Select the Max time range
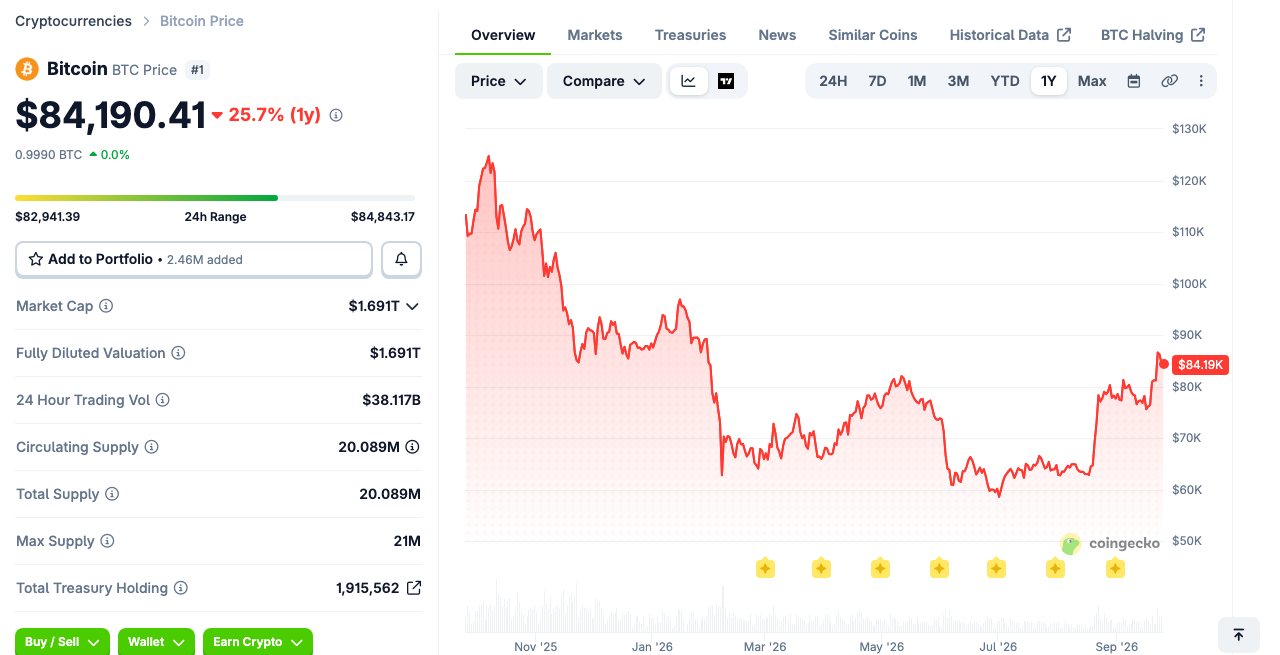The height and width of the screenshot is (655, 1280). pyautogui.click(x=1092, y=81)
